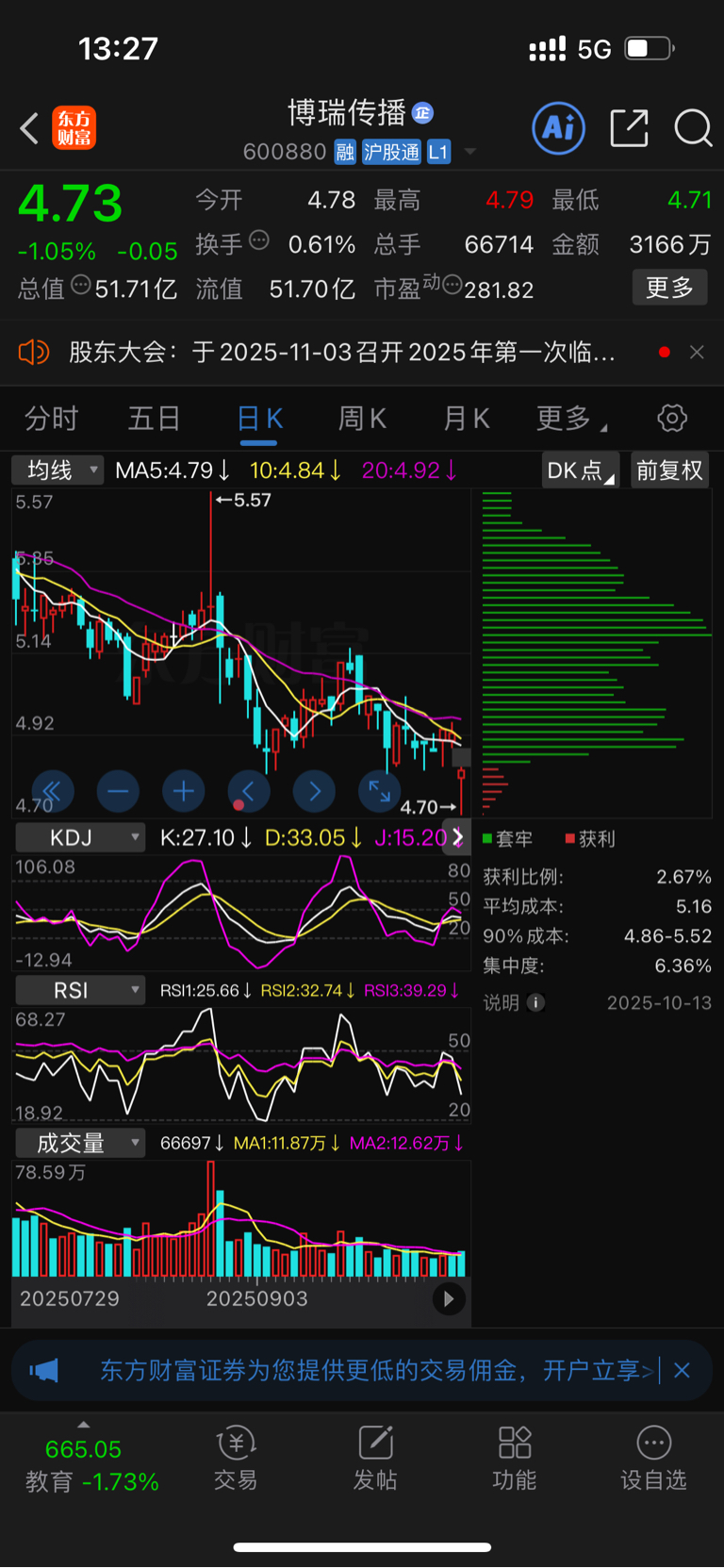Viewport: 724px width, 1568px height.
Task: Expand 更多 period options tab
Action: tap(570, 418)
